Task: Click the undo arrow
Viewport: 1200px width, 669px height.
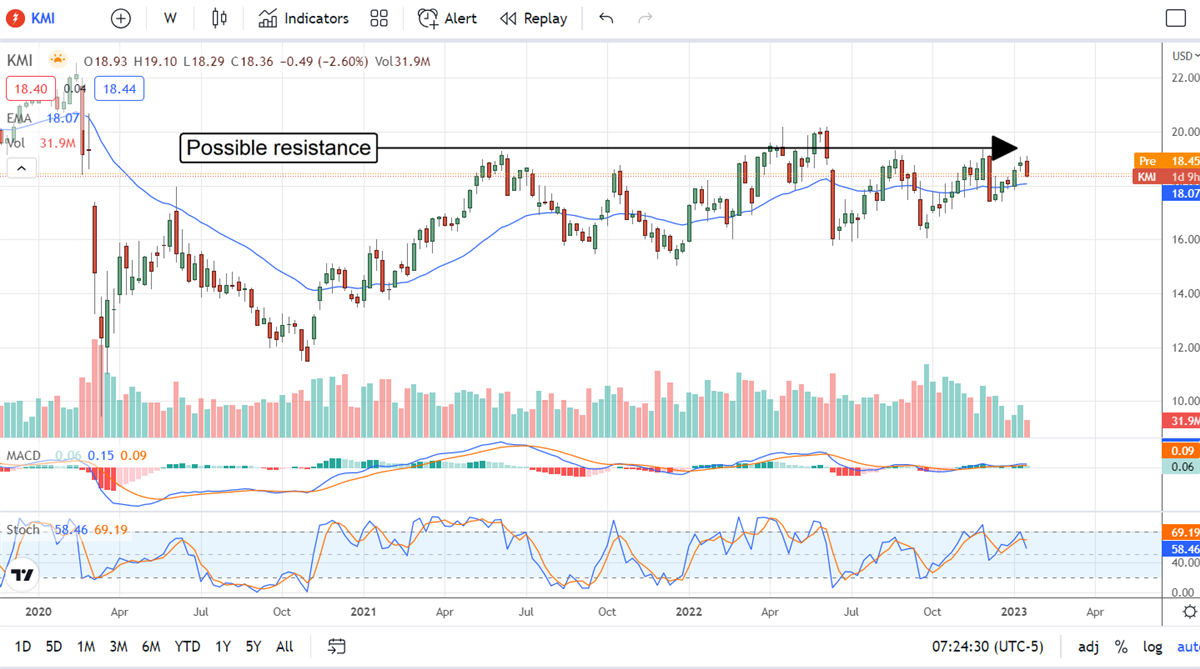Action: (x=606, y=18)
